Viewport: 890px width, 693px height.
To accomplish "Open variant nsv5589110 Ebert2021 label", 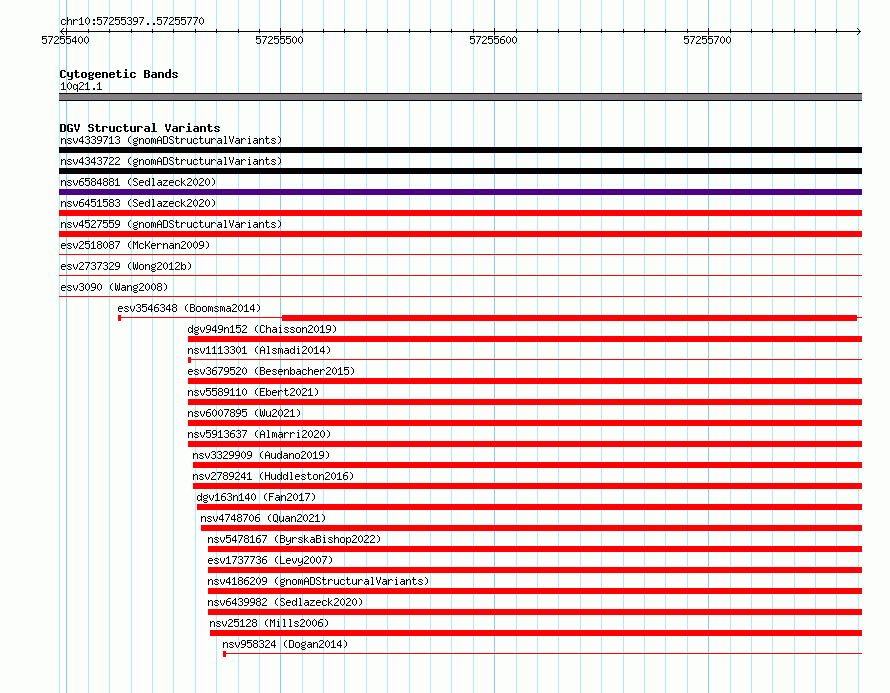I will 253,392.
